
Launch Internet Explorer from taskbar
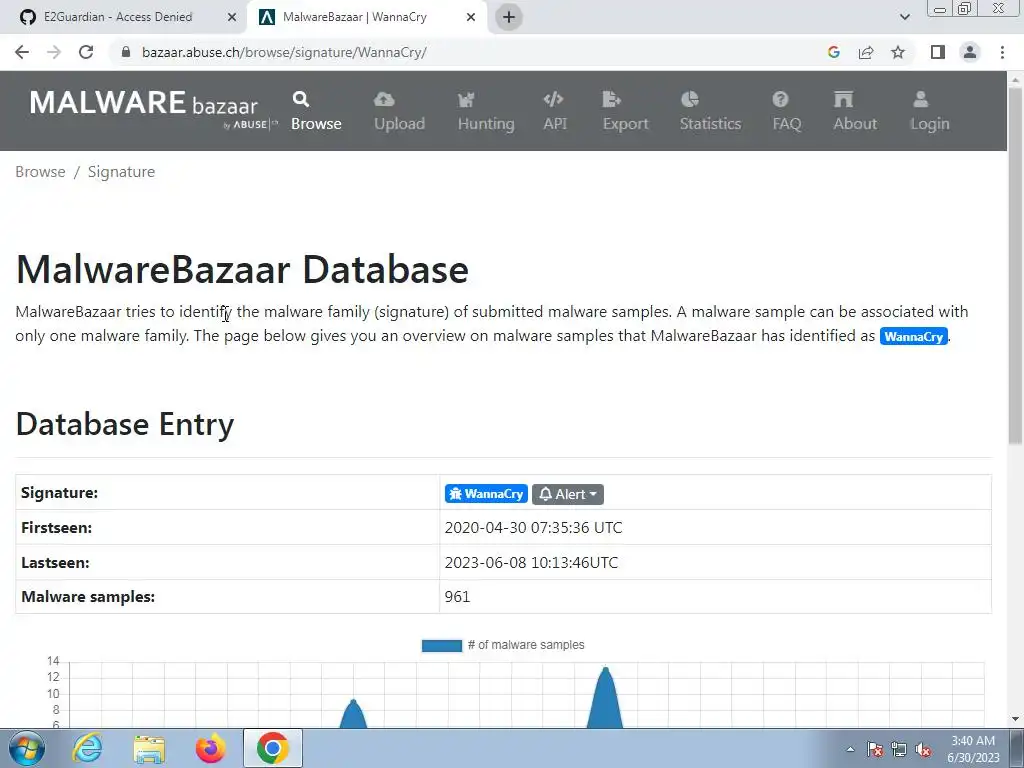point(87,748)
